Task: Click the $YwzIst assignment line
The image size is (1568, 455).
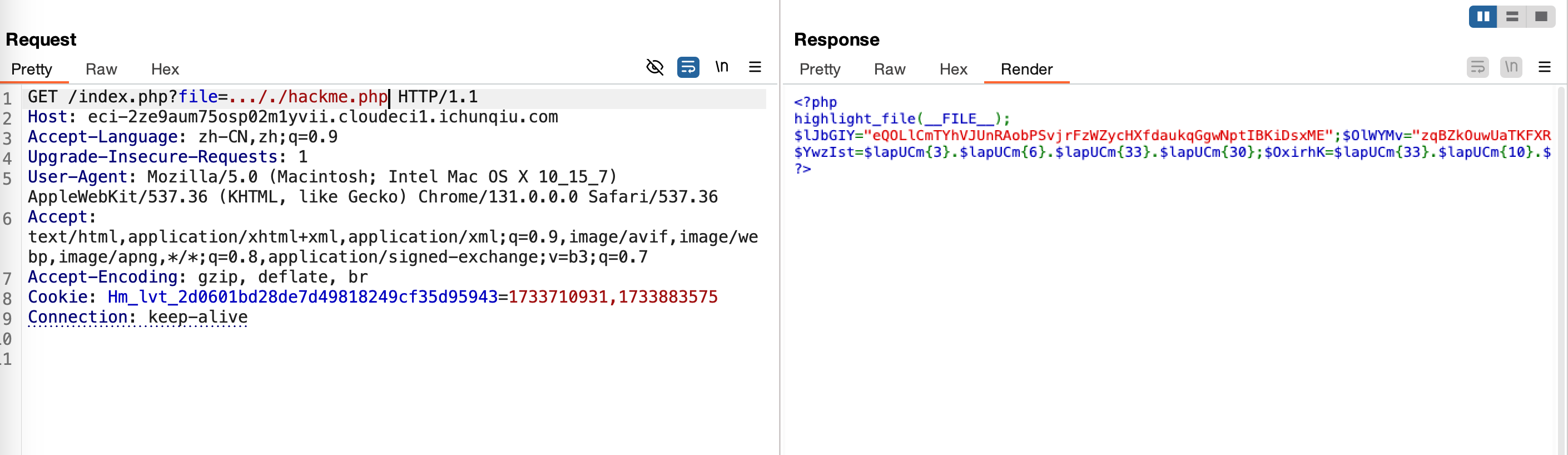Action: (x=1172, y=152)
